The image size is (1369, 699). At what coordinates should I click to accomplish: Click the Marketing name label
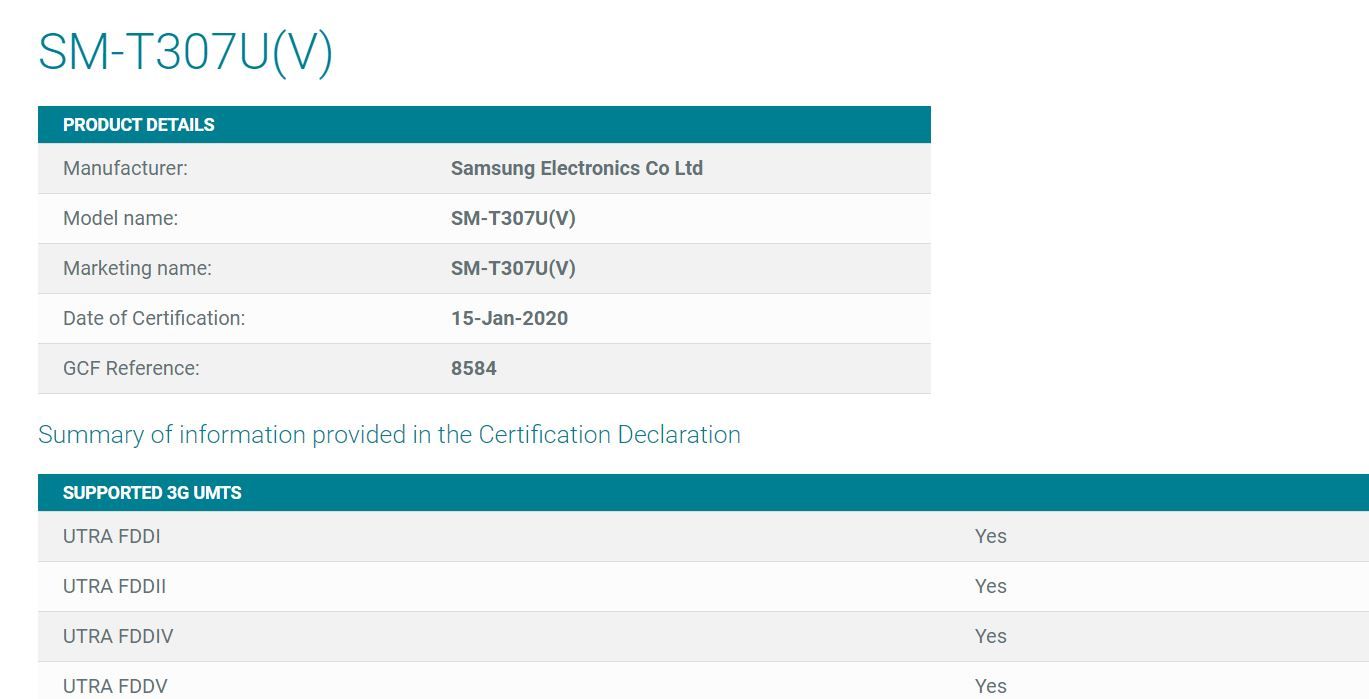point(137,268)
